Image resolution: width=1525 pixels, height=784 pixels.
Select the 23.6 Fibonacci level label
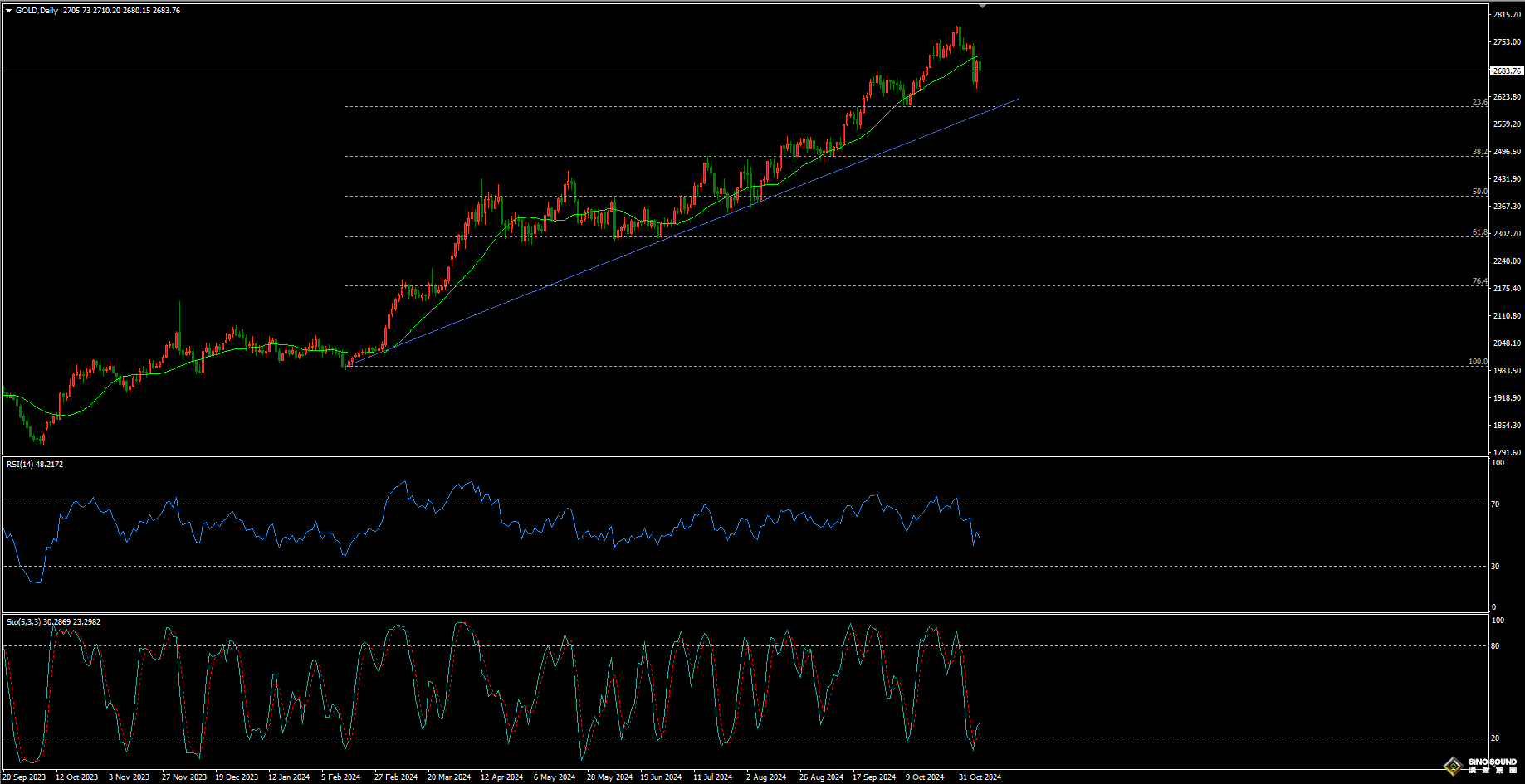(x=1480, y=102)
